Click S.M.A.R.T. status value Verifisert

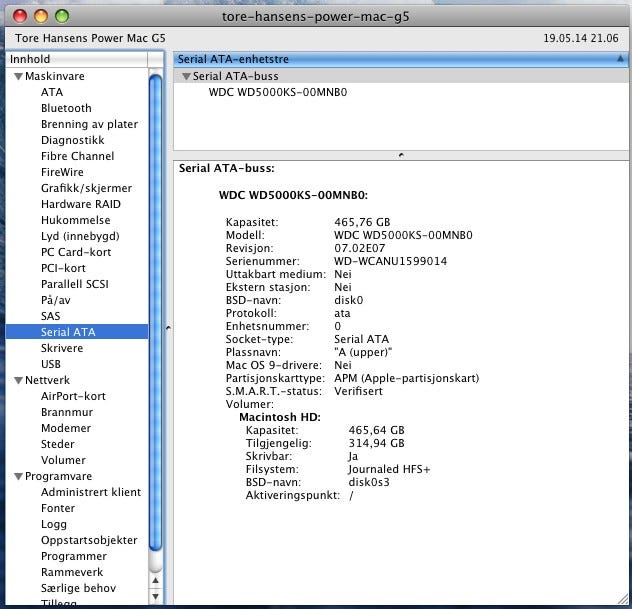coord(358,391)
